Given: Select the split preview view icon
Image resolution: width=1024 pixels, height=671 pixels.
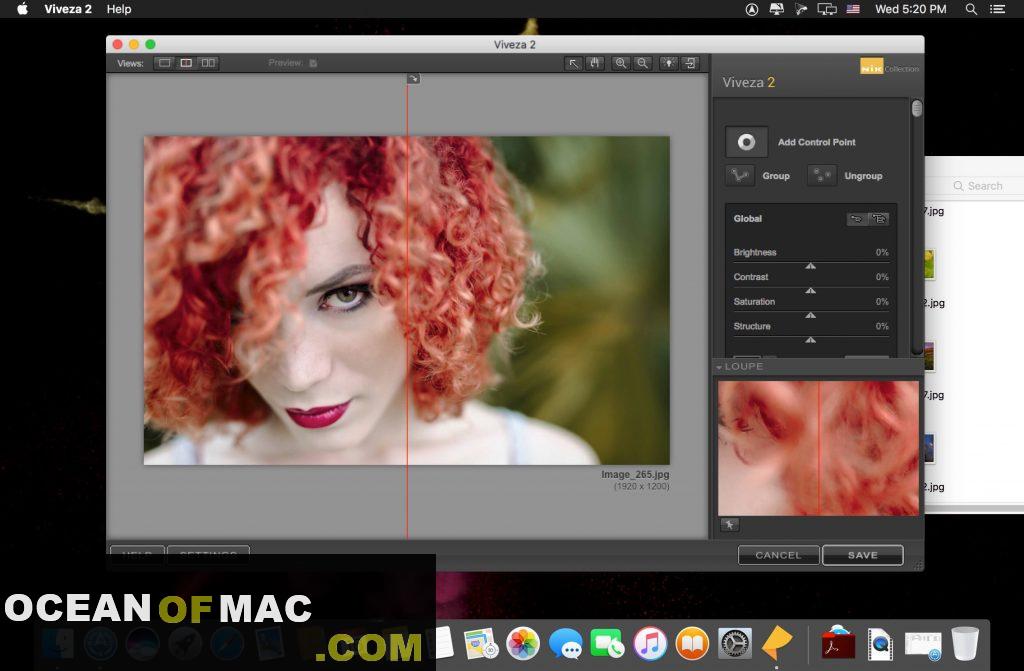Looking at the screenshot, I should (x=186, y=63).
